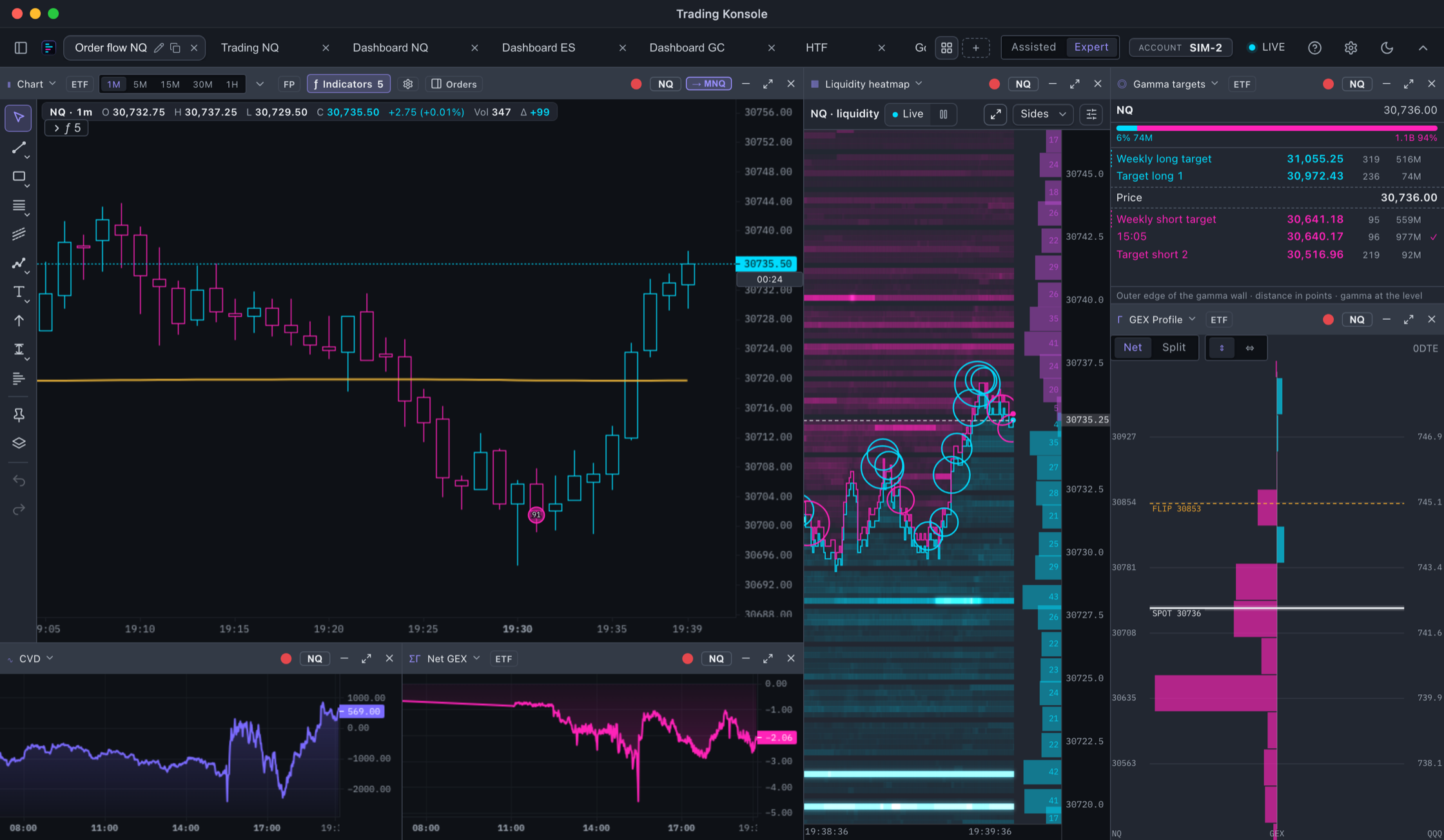Open chart indicator settings gear
Screen dimensions: 1444x840
click(408, 84)
